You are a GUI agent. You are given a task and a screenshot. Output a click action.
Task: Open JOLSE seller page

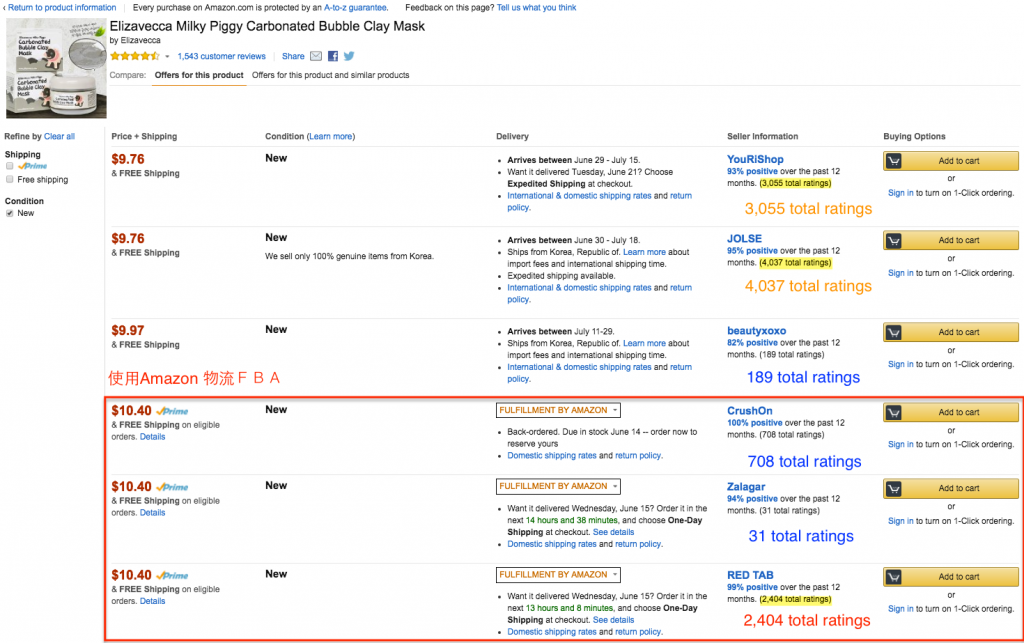pyautogui.click(x=744, y=239)
